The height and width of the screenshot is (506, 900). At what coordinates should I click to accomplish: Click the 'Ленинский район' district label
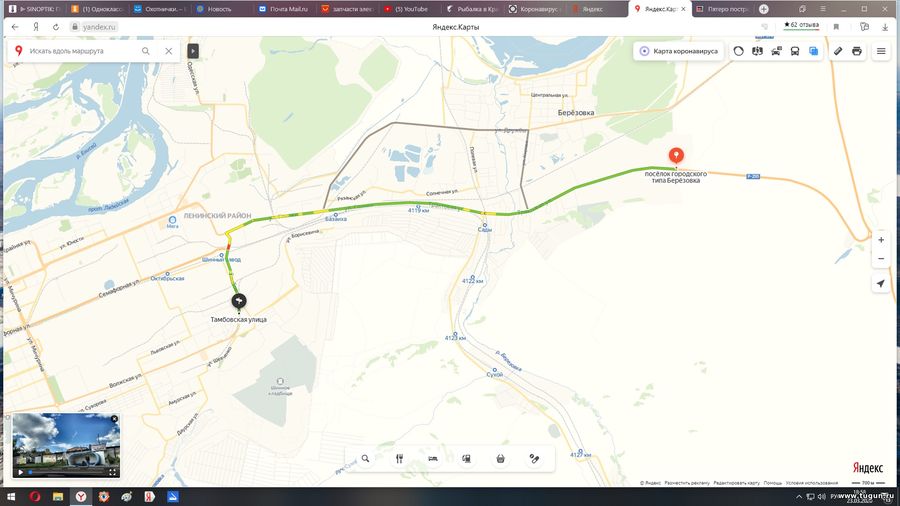[217, 216]
